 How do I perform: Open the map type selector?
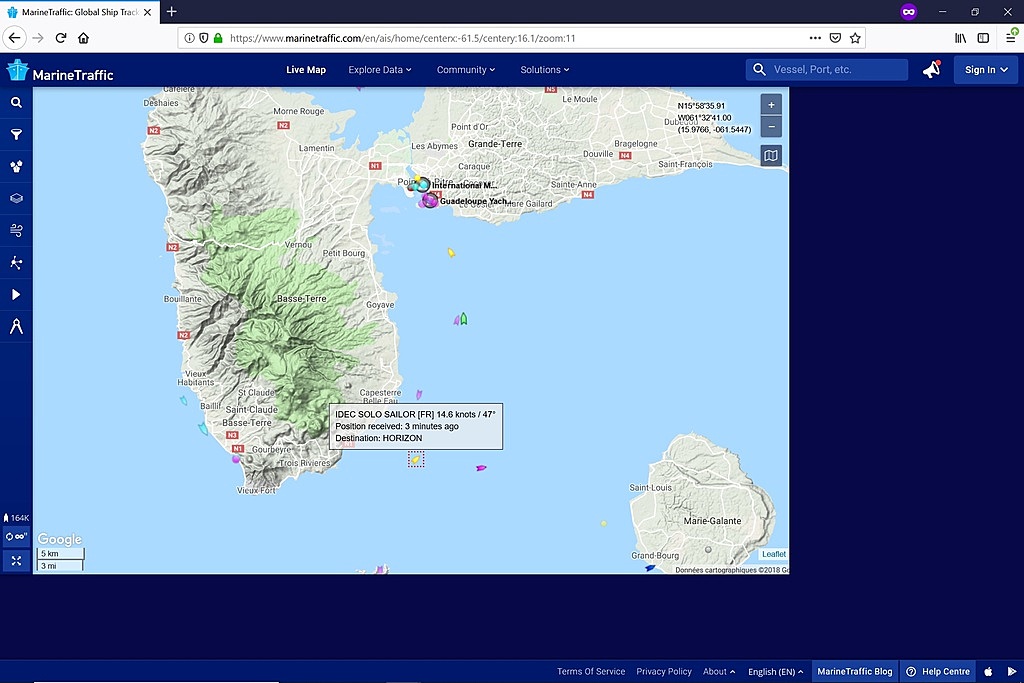coord(771,155)
